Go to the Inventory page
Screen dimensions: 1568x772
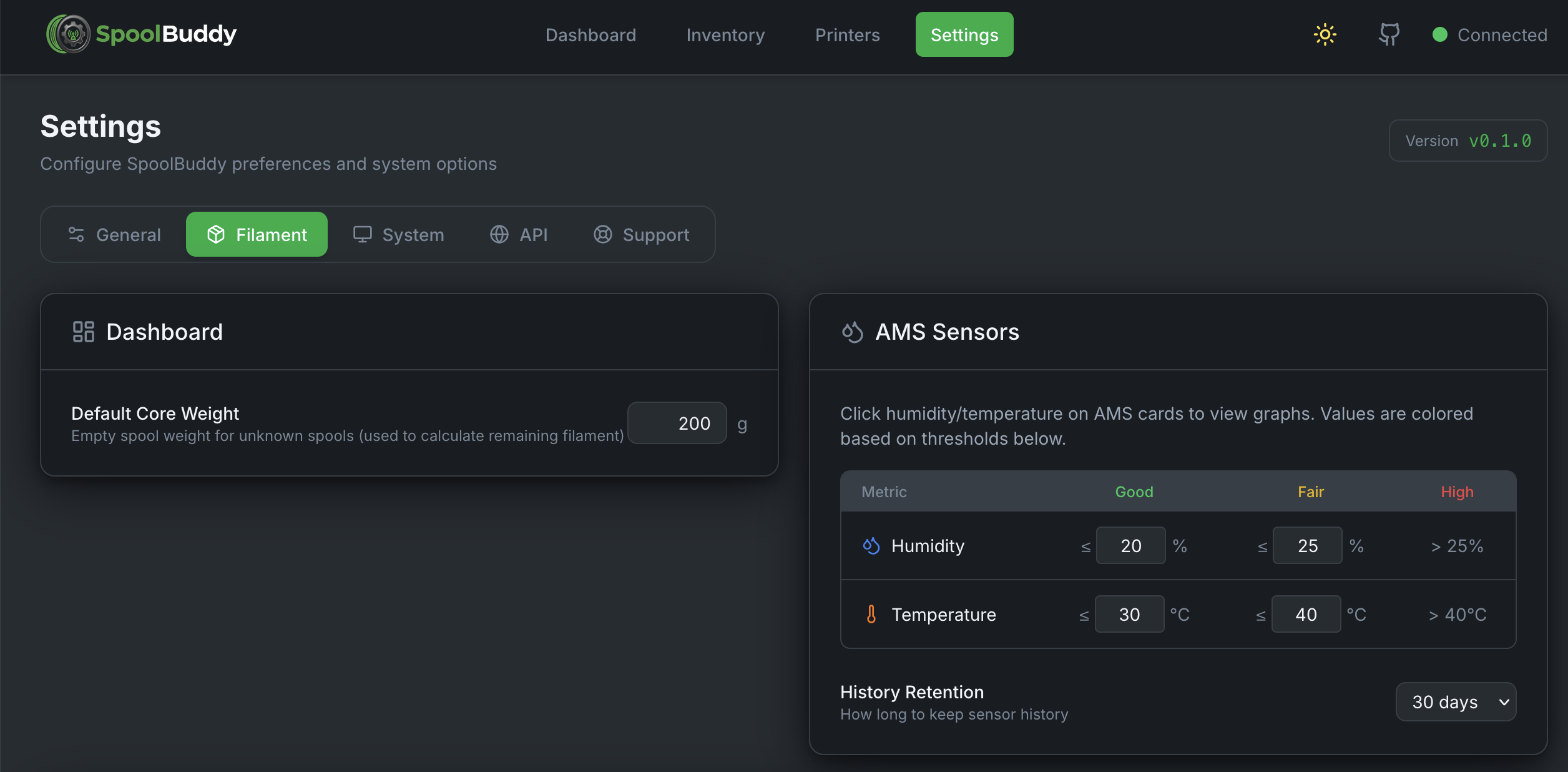pyautogui.click(x=725, y=35)
